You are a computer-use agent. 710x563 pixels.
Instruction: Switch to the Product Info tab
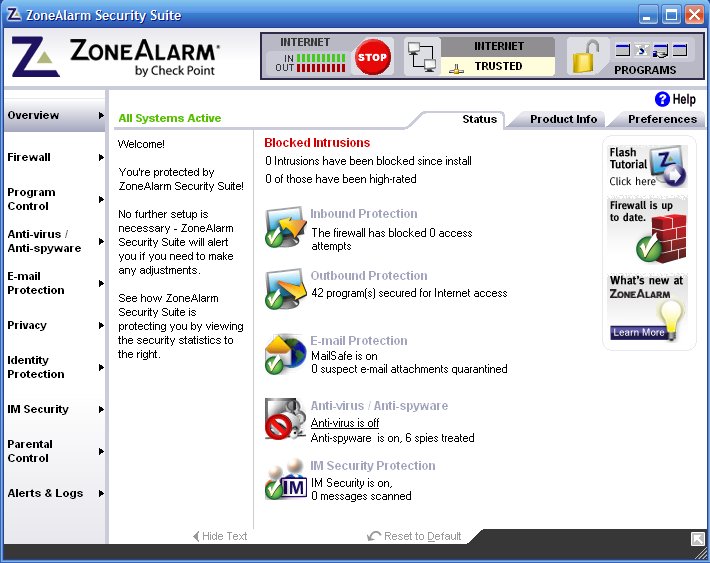click(563, 119)
